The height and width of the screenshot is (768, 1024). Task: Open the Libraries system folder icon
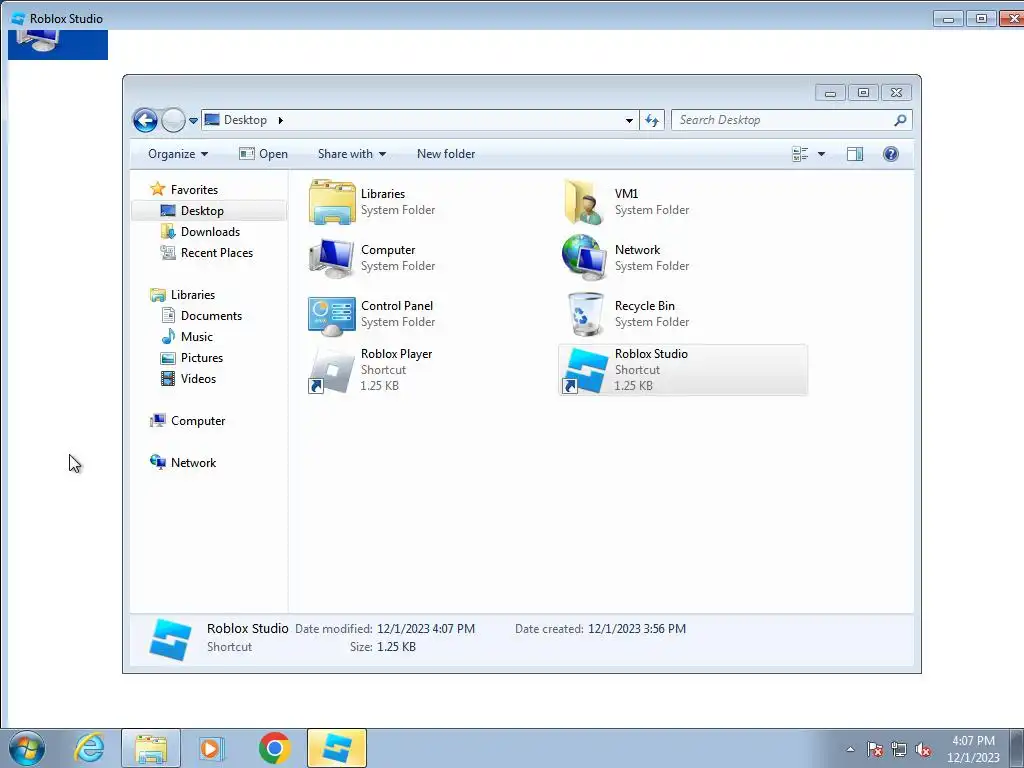(x=332, y=202)
